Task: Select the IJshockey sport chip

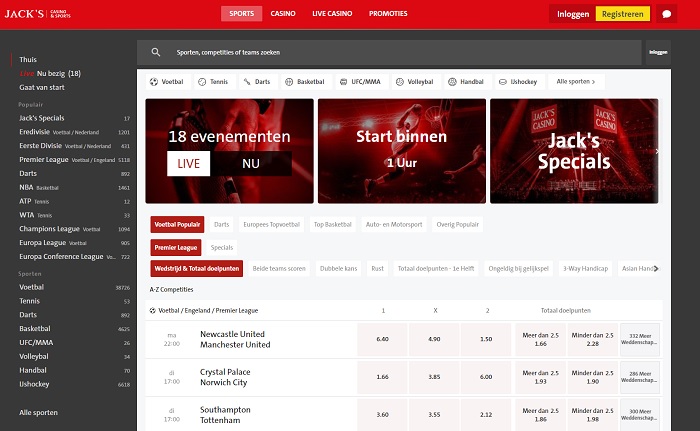Action: pyautogui.click(x=520, y=82)
